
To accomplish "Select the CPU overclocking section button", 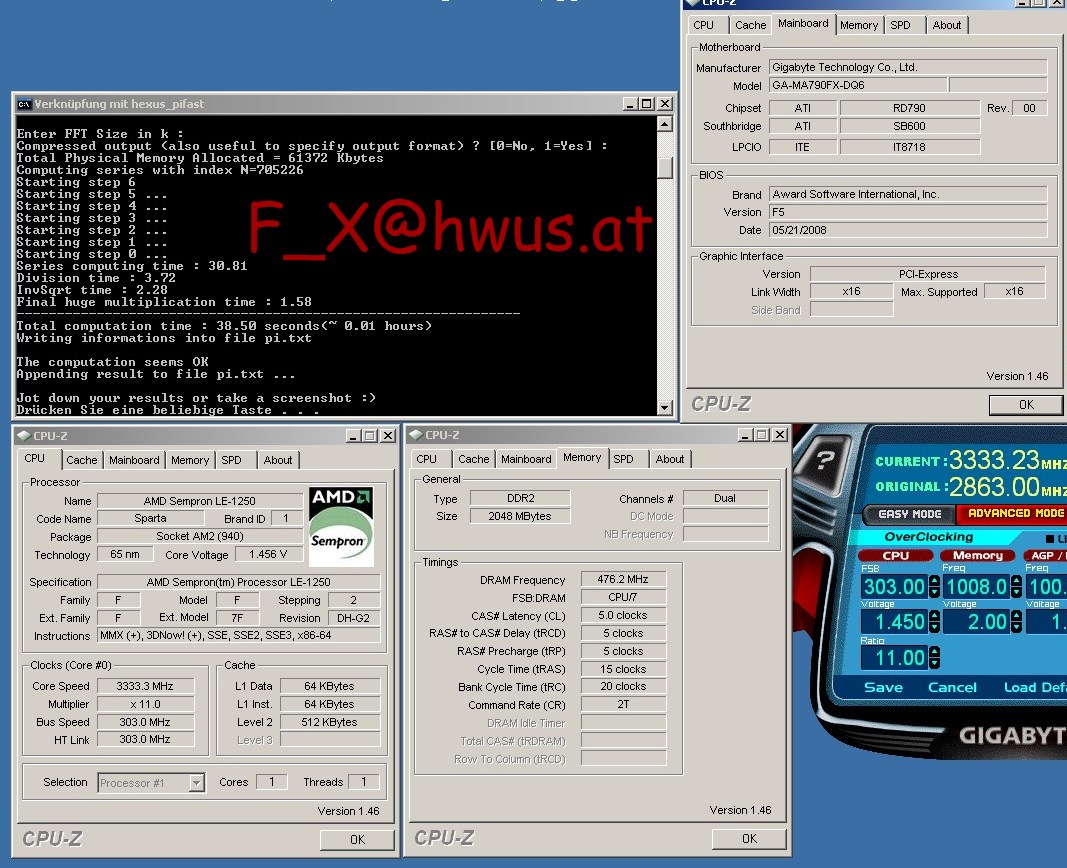I will pos(896,556).
